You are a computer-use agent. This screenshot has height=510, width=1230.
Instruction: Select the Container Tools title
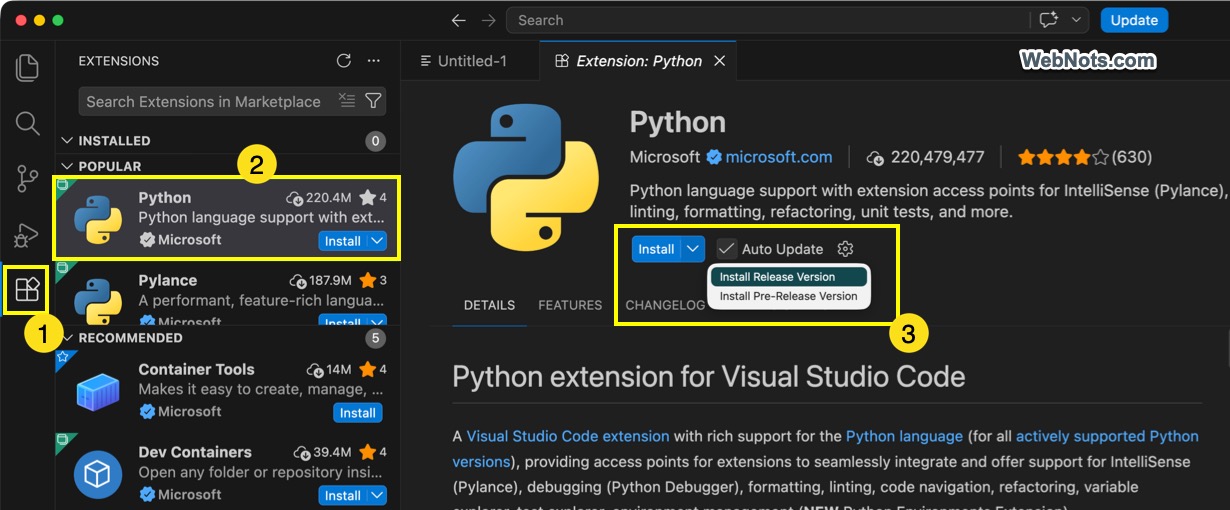coord(196,369)
